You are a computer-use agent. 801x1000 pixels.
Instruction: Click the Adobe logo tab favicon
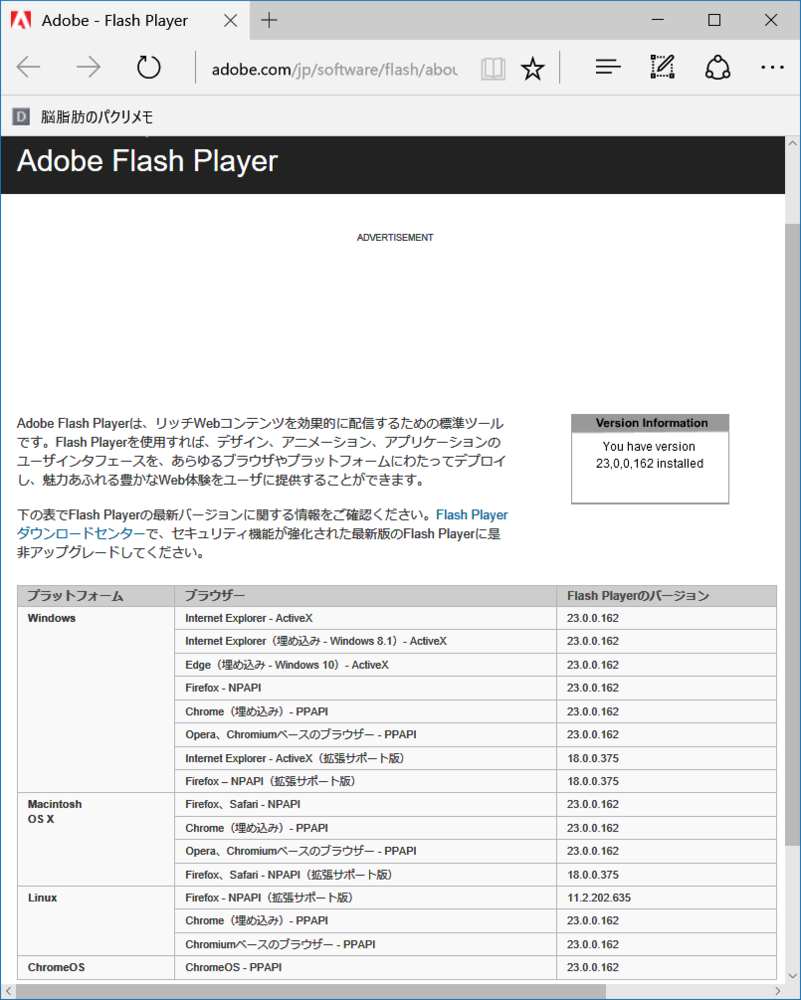point(21,20)
